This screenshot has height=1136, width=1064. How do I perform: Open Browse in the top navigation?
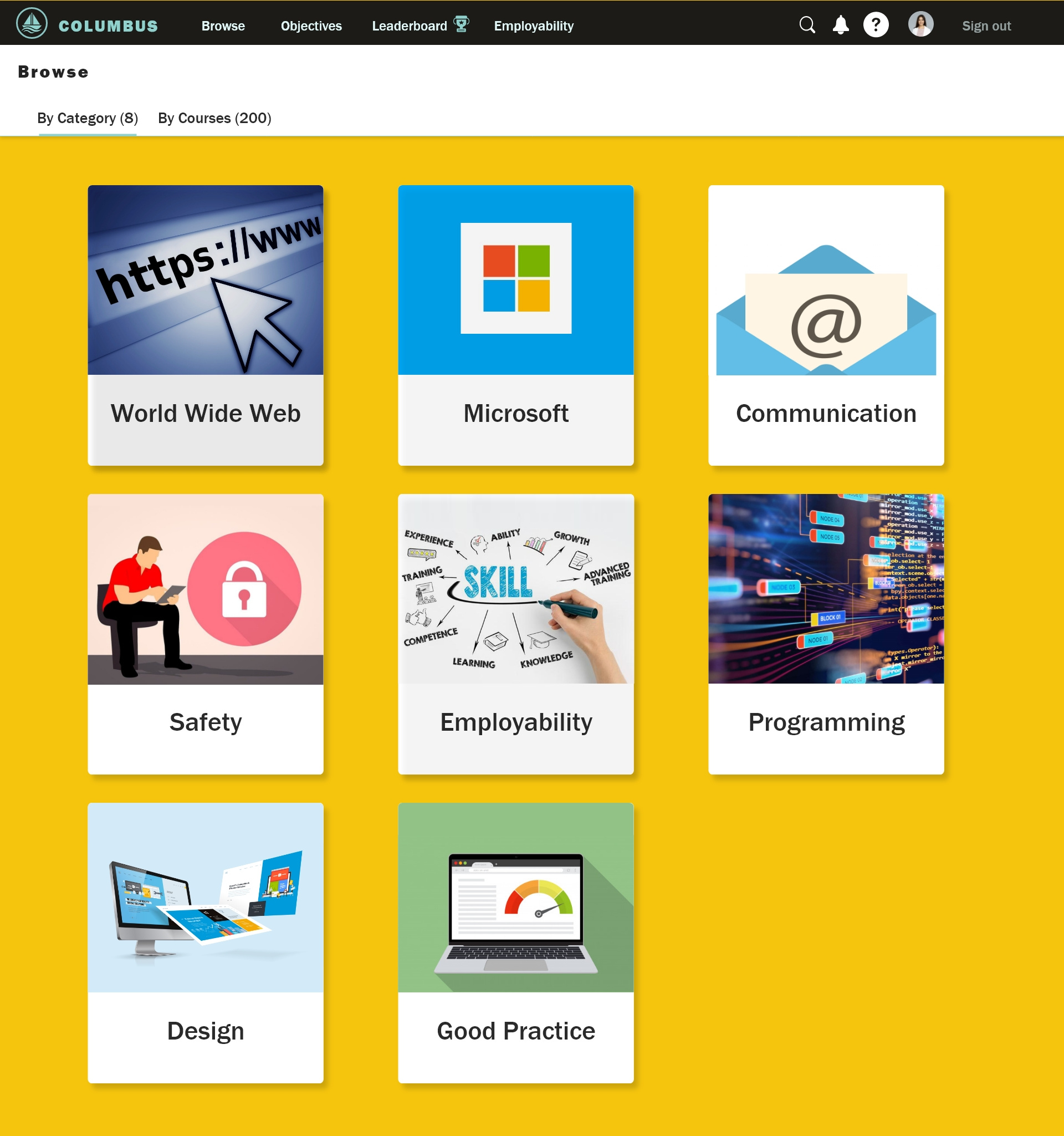point(223,26)
